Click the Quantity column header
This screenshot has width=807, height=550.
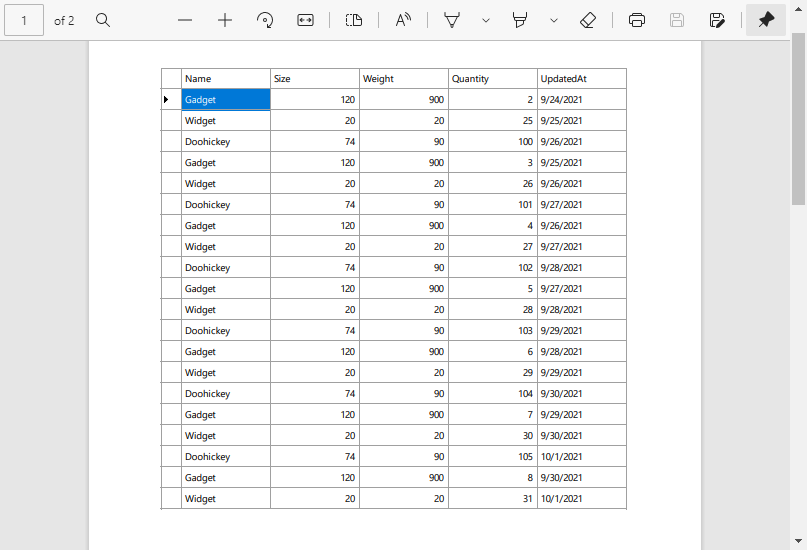pos(492,79)
